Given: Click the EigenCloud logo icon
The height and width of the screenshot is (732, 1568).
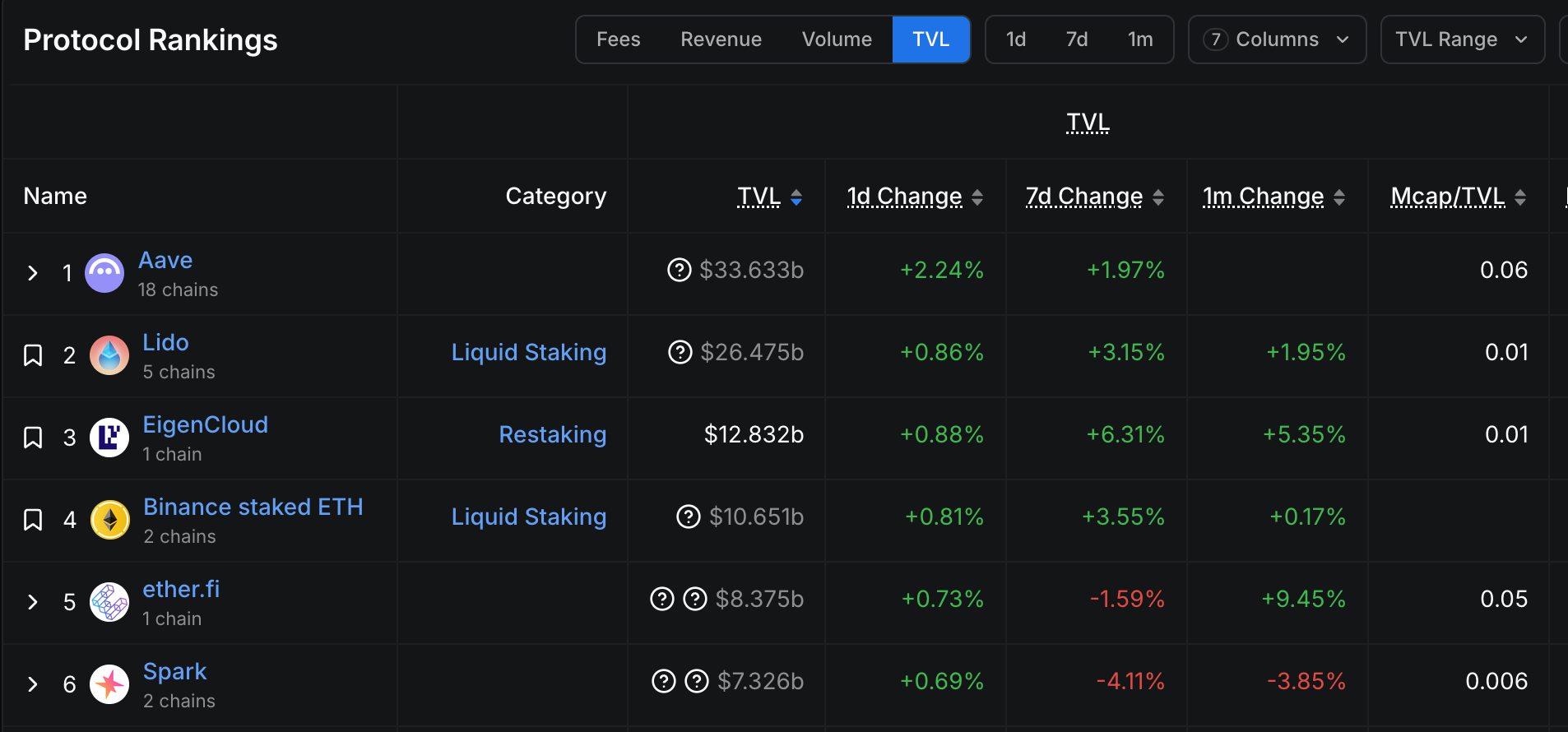Looking at the screenshot, I should pos(109,438).
